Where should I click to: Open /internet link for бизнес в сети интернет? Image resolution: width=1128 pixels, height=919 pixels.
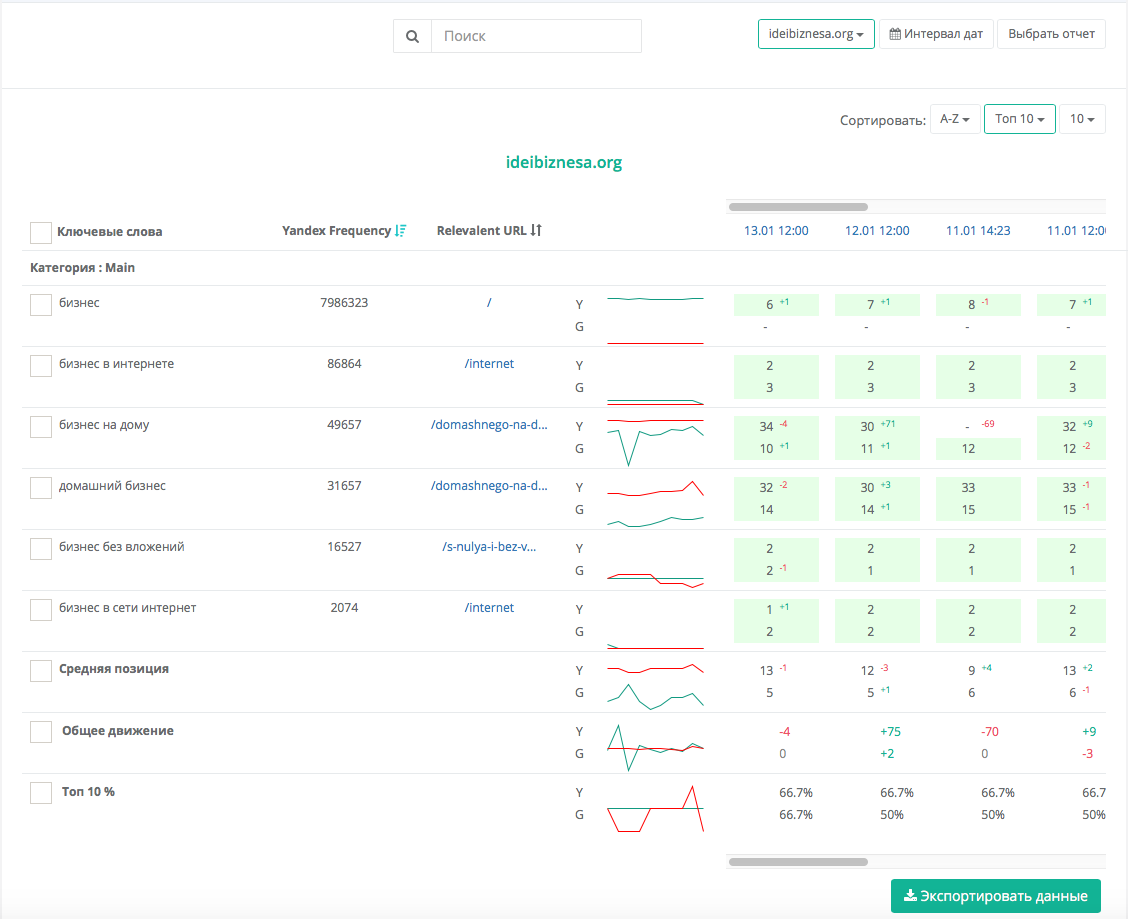pos(489,607)
